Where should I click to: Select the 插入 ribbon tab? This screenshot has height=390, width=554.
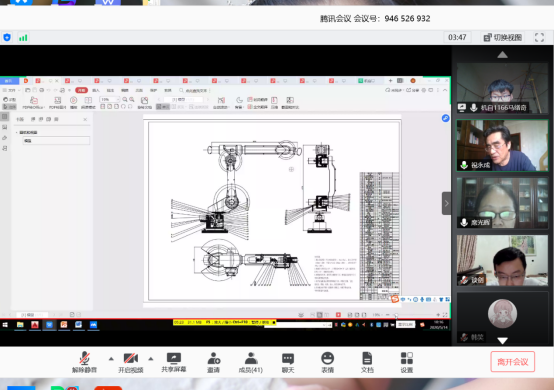[x=96, y=90]
